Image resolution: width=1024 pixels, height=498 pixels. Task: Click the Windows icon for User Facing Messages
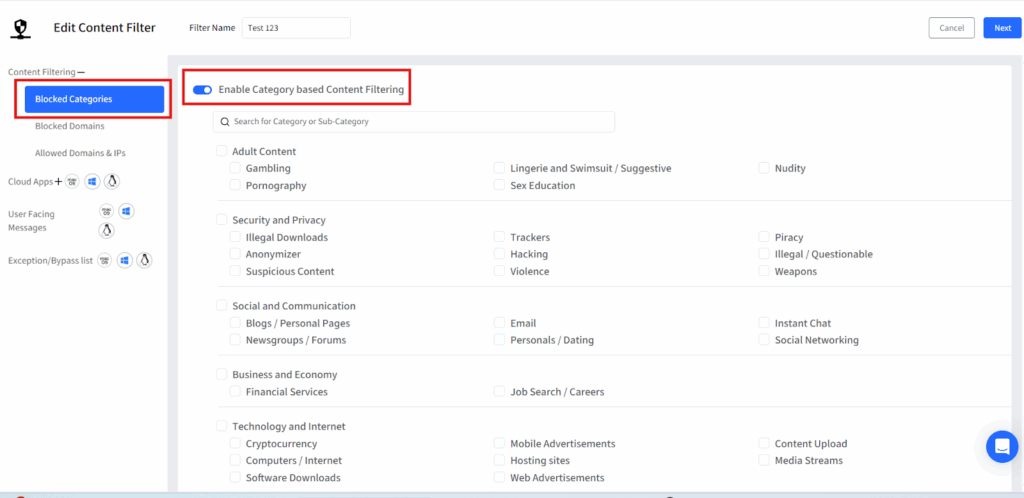126,211
